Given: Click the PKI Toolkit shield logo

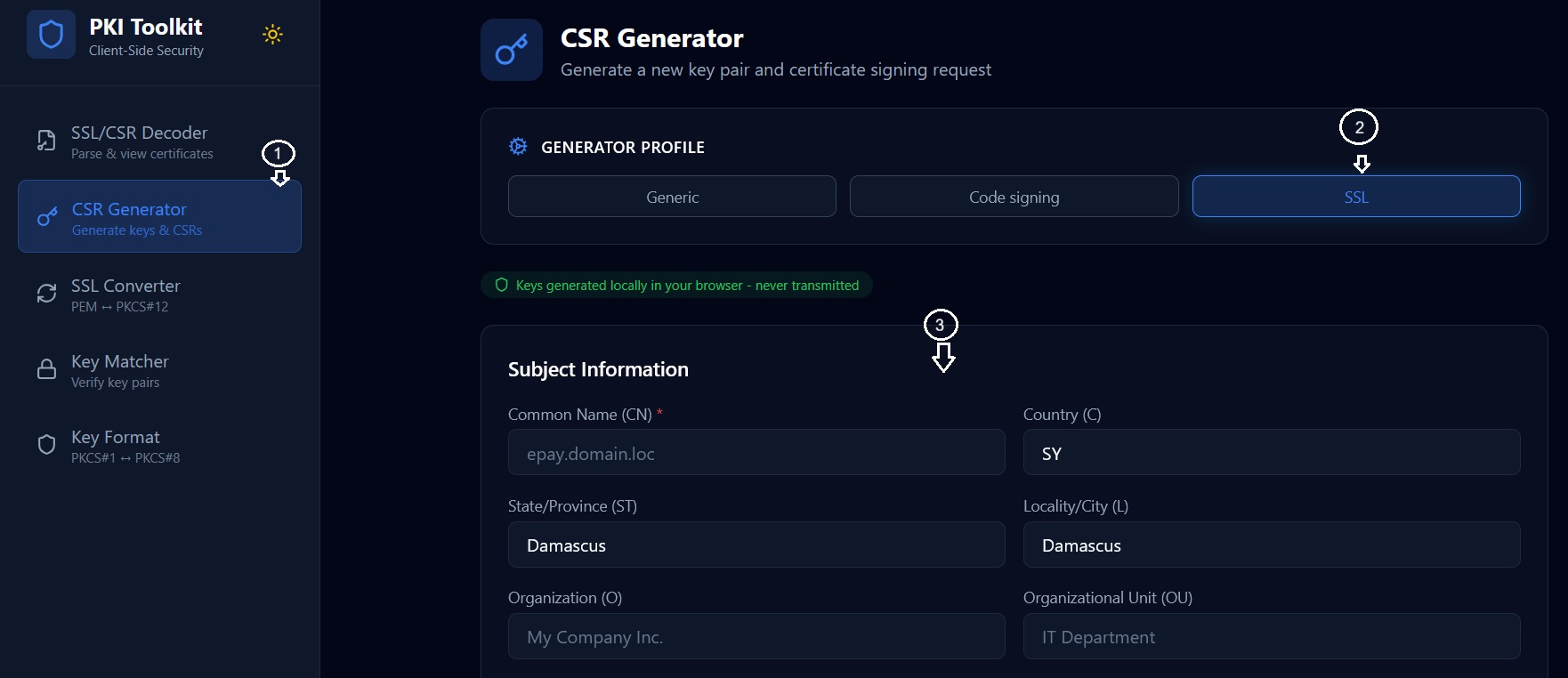Looking at the screenshot, I should (x=51, y=35).
